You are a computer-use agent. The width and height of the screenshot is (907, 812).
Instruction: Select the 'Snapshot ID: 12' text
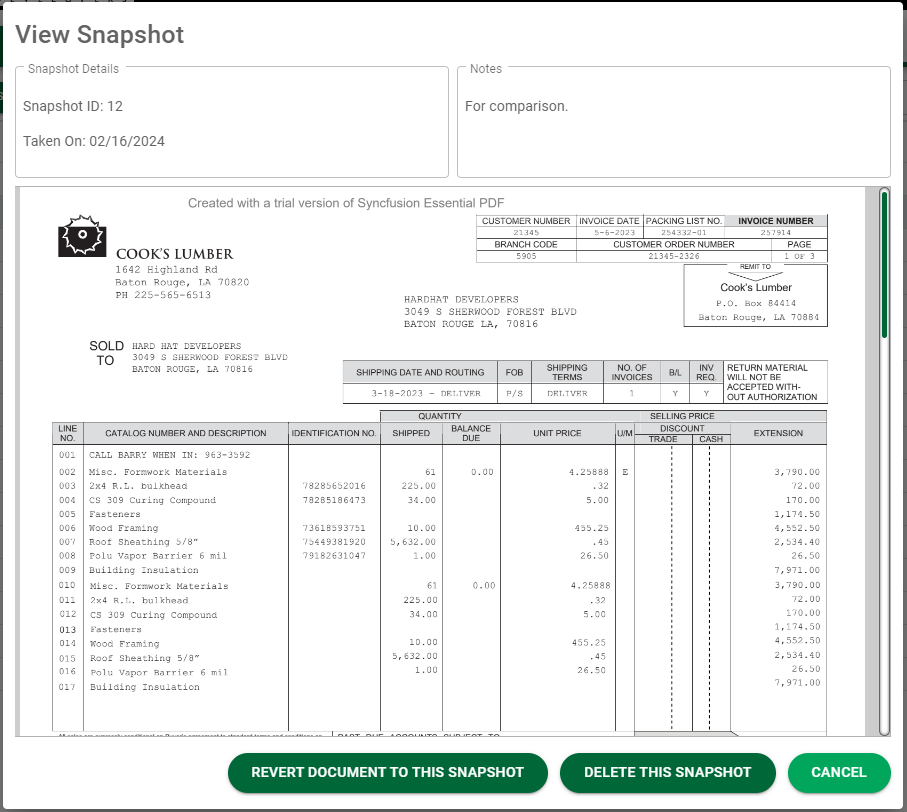(73, 106)
